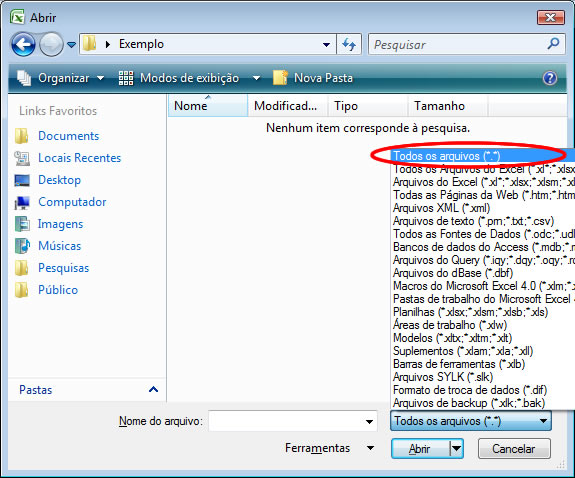Toggle the file type combo box at bottom
Image resolution: width=575 pixels, height=478 pixels.
471,421
